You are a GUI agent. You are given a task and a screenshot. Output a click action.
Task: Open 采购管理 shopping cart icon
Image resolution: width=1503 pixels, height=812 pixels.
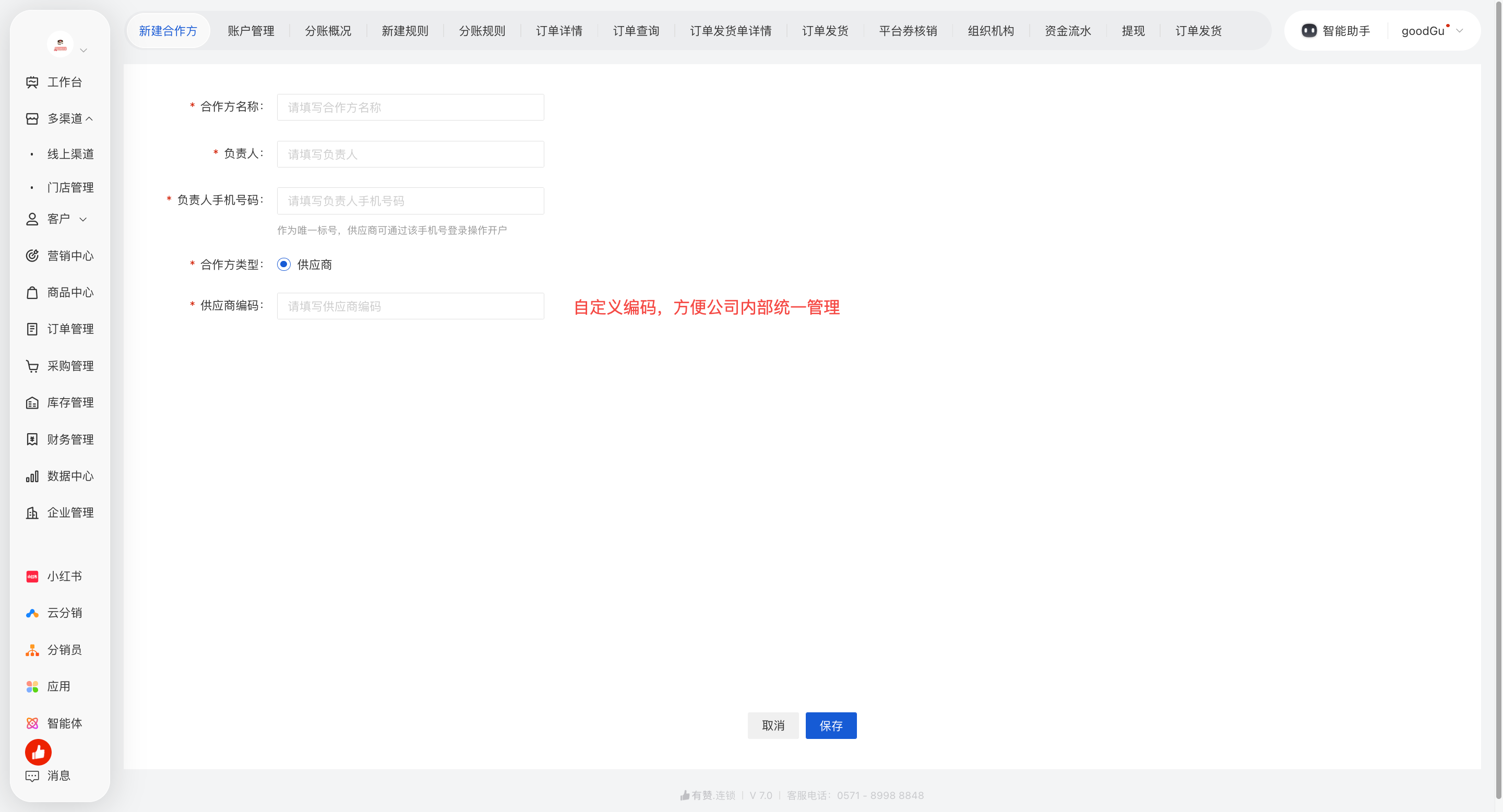pyautogui.click(x=32, y=366)
